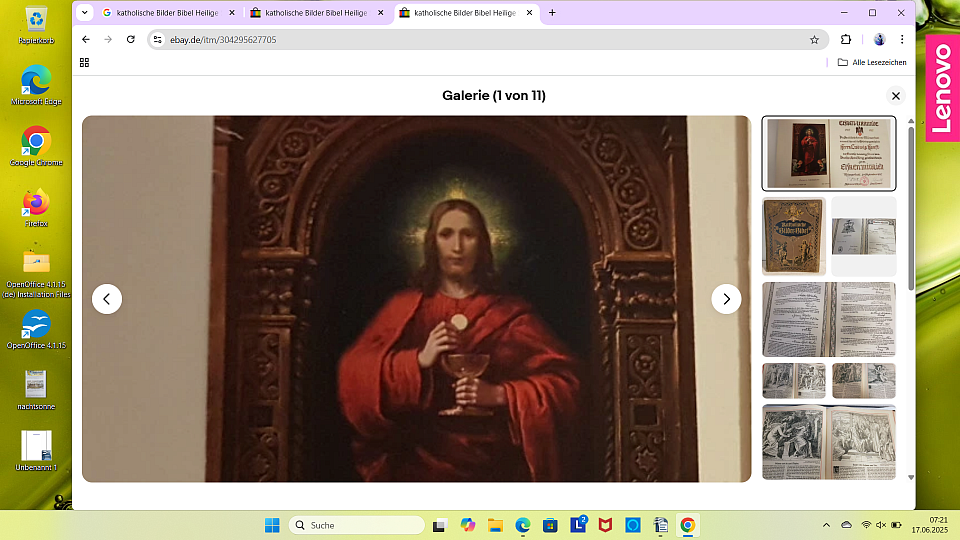The height and width of the screenshot is (540, 960).
Task: Click the Chrome icon in the taskbar
Action: click(x=688, y=525)
